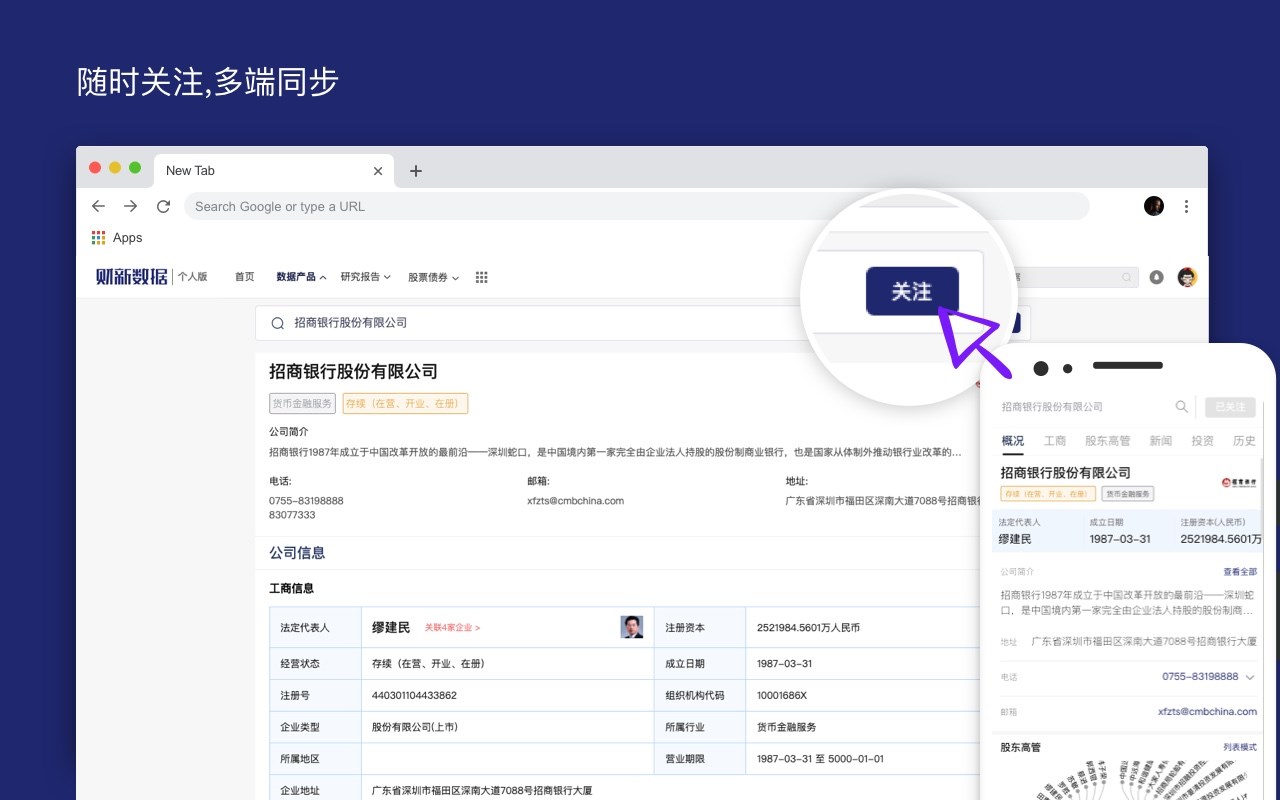Tap the search icon in the phone header
This screenshot has width=1280, height=800.
[1182, 406]
